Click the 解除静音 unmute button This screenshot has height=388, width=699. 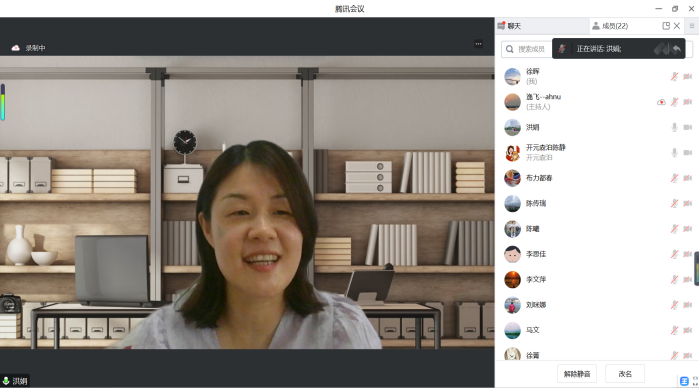[577, 374]
